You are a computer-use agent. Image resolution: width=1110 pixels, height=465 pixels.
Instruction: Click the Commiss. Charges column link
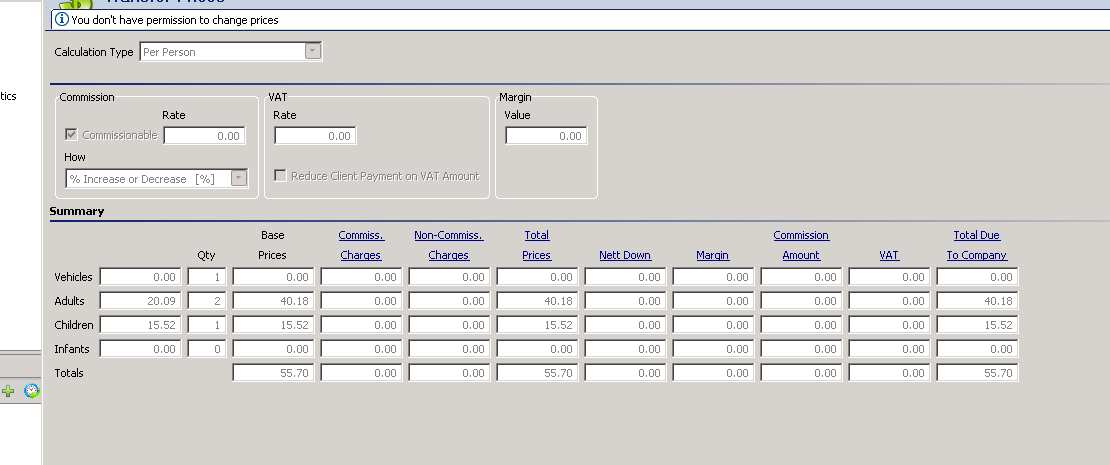click(x=361, y=245)
